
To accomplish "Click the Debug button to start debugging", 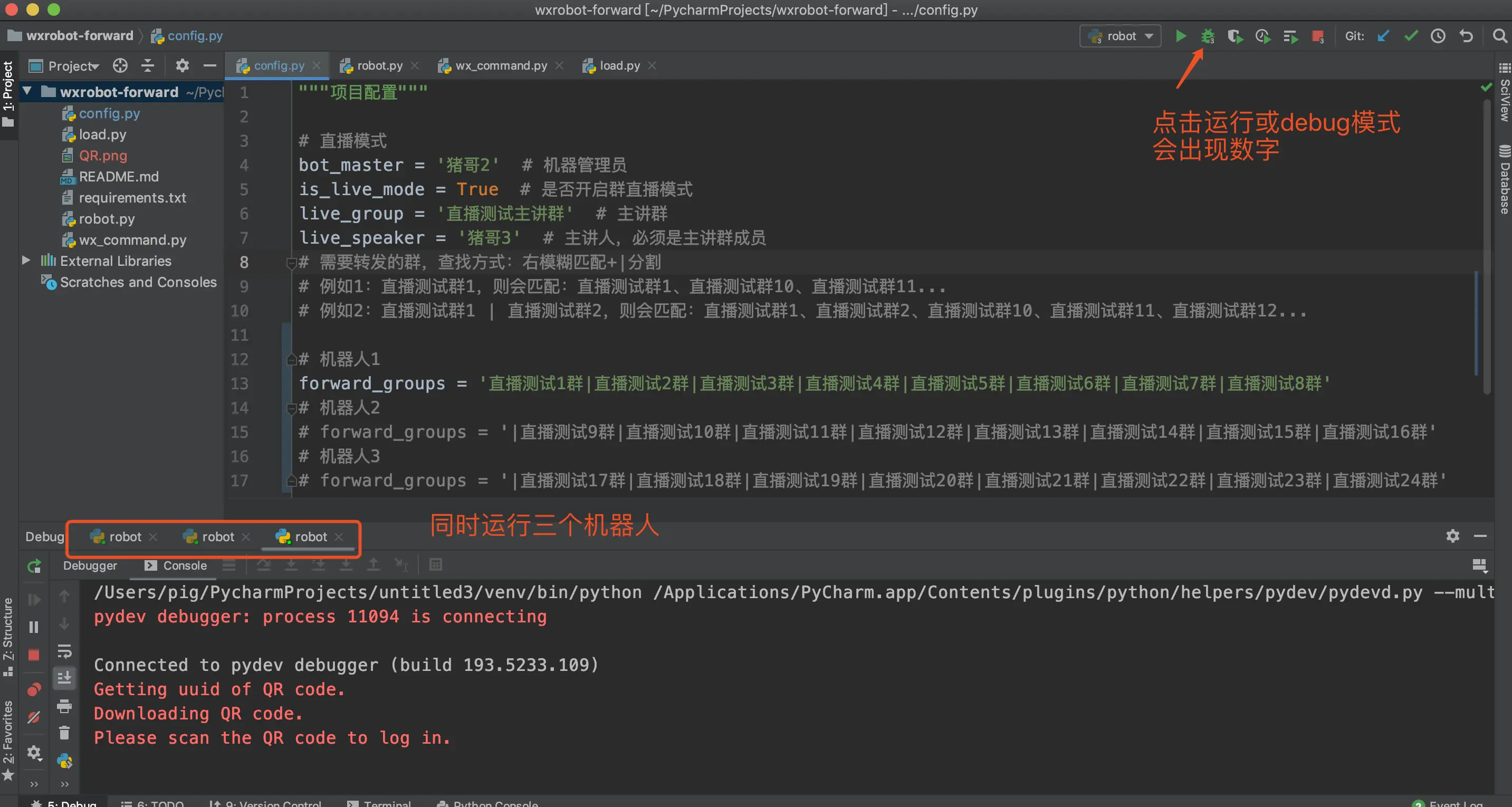I will pyautogui.click(x=1207, y=36).
